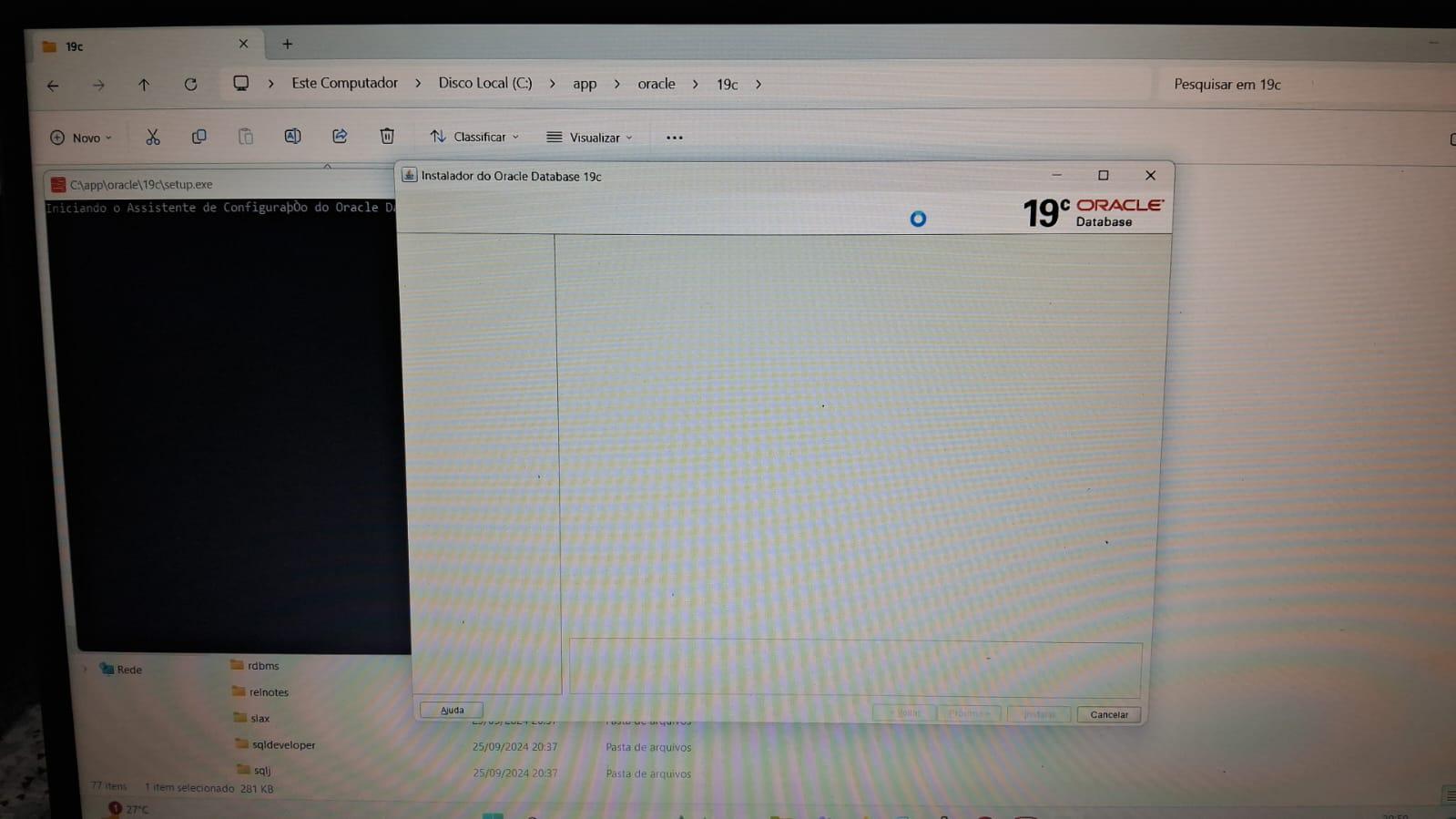Cut the selected item
The image size is (1456, 819).
[152, 137]
